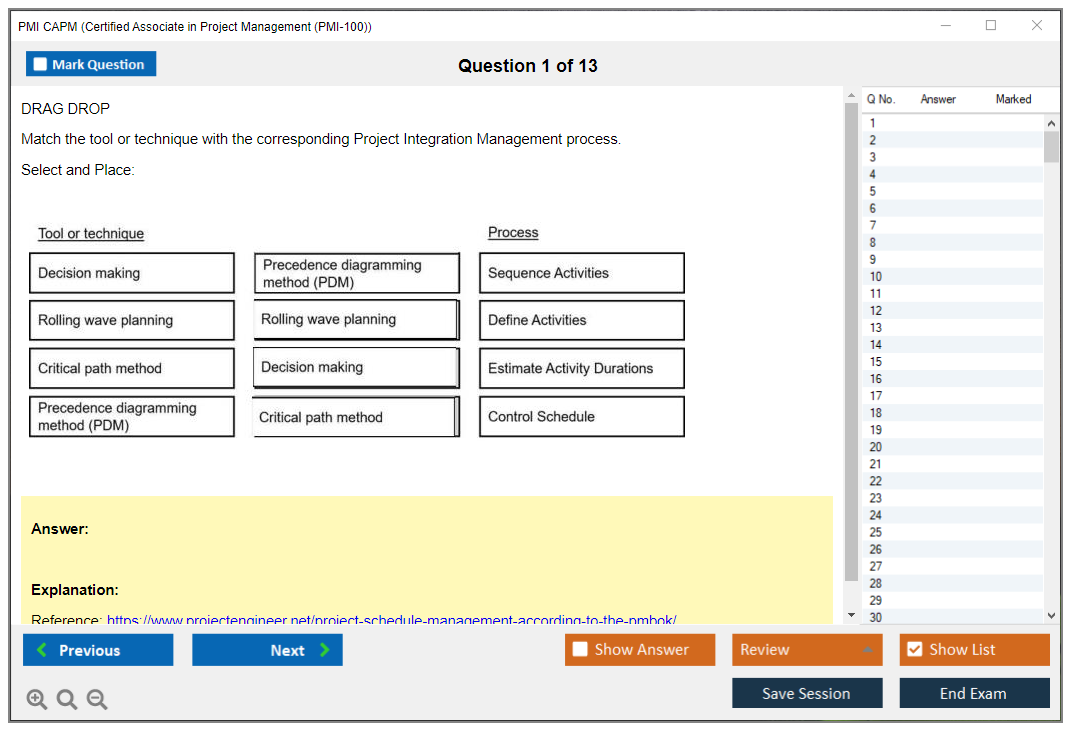This screenshot has height=735, width=1075.
Task: Open the projectengineer.net reference link
Action: (x=391, y=620)
